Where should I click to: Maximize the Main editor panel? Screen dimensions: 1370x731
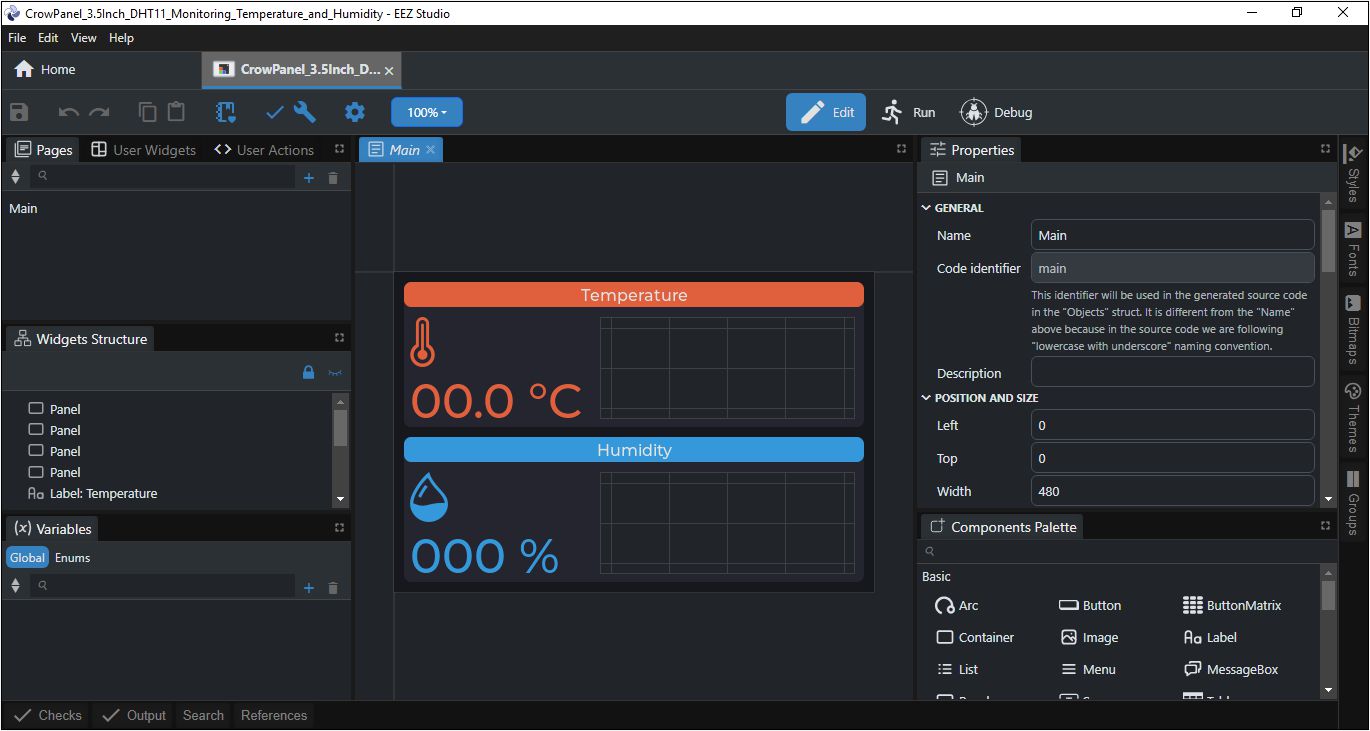pos(901,149)
